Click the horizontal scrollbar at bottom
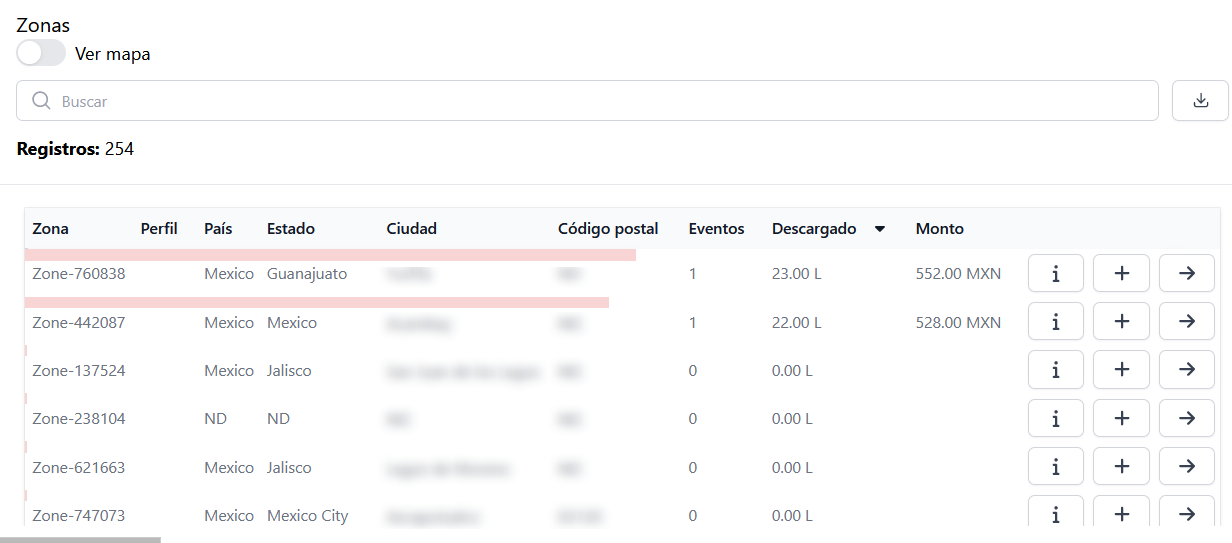The height and width of the screenshot is (543, 1232). coord(80,539)
